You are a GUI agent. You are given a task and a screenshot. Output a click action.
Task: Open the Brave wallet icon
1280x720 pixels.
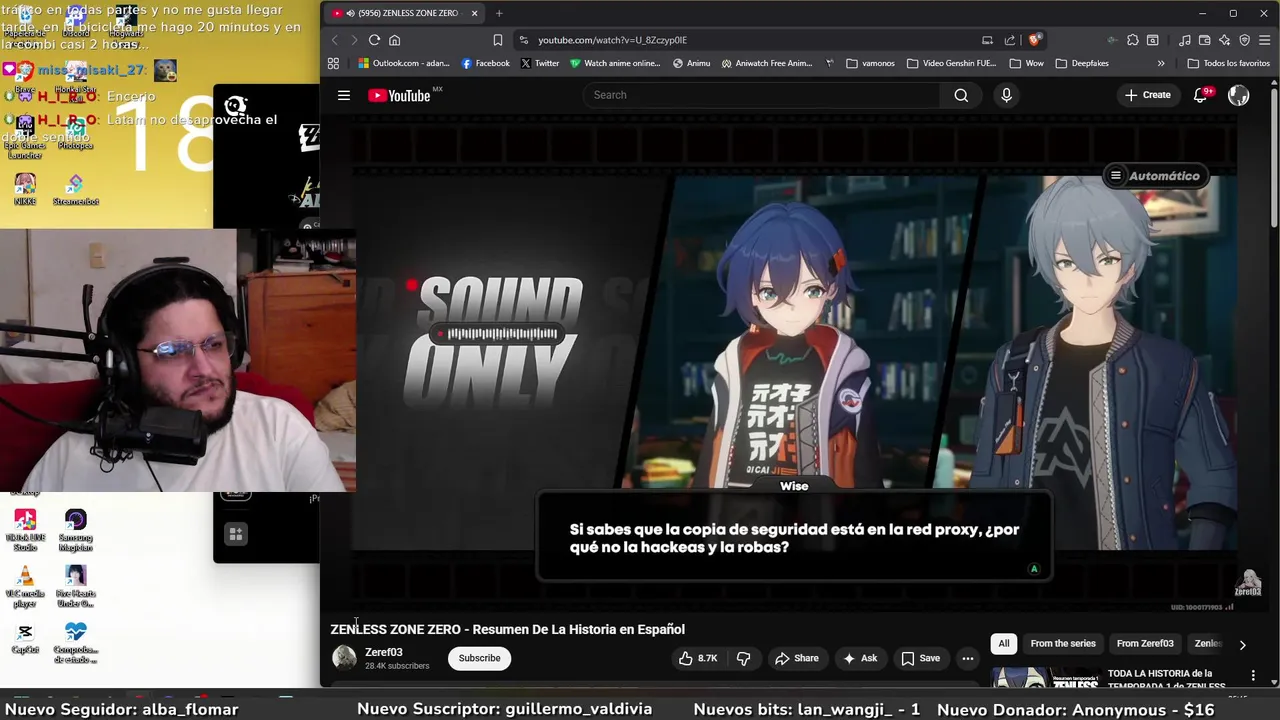(x=1204, y=40)
